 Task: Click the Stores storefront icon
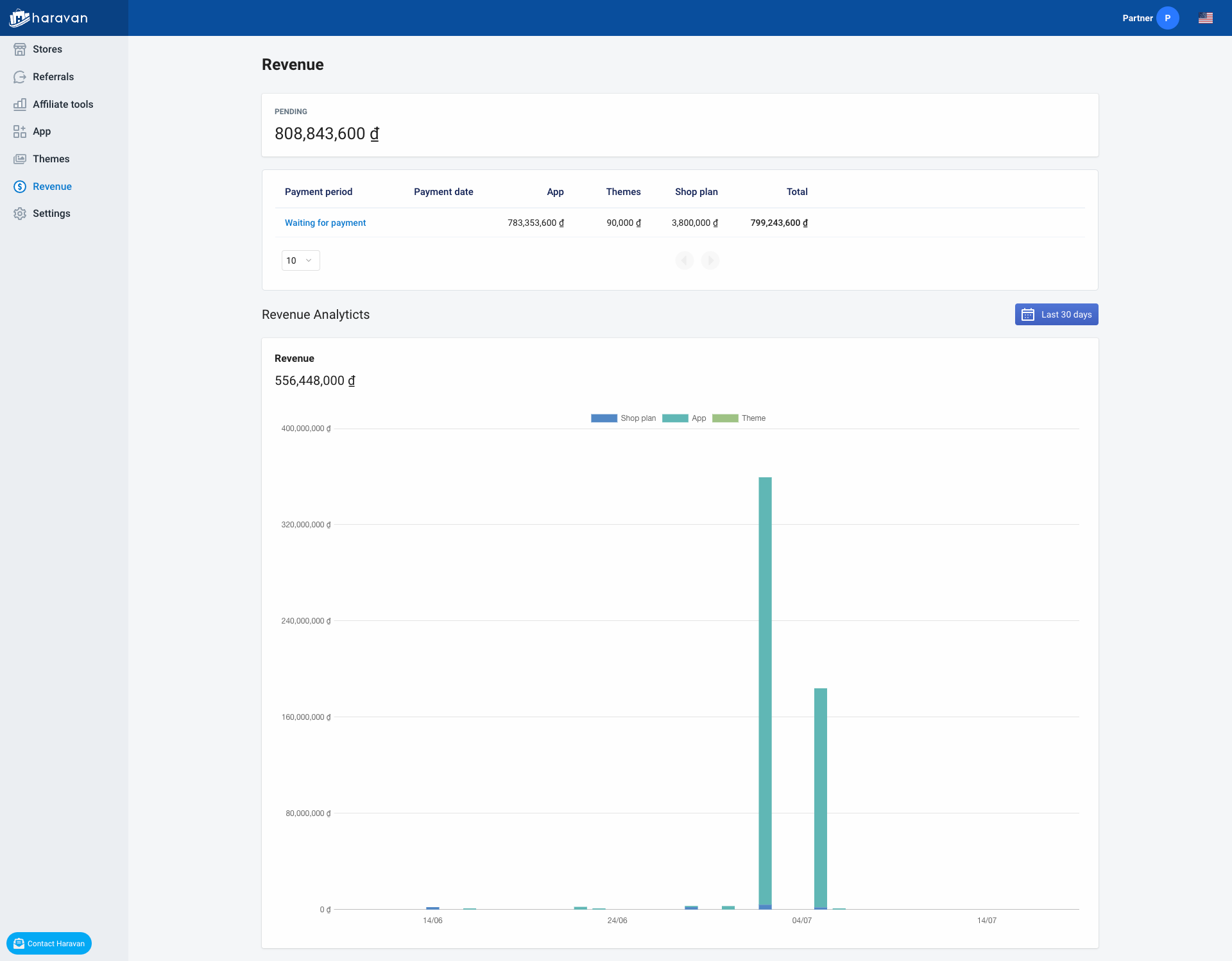20,49
